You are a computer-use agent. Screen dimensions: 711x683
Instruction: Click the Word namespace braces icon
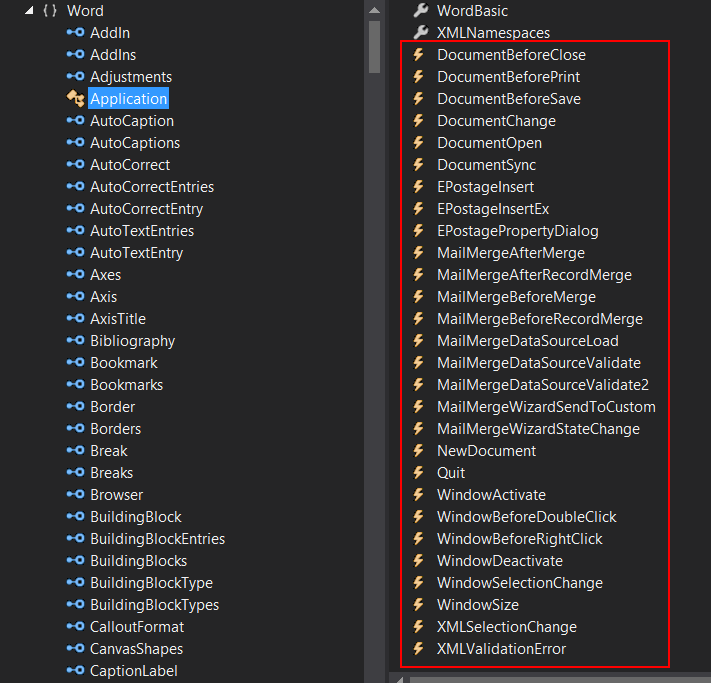tap(50, 10)
